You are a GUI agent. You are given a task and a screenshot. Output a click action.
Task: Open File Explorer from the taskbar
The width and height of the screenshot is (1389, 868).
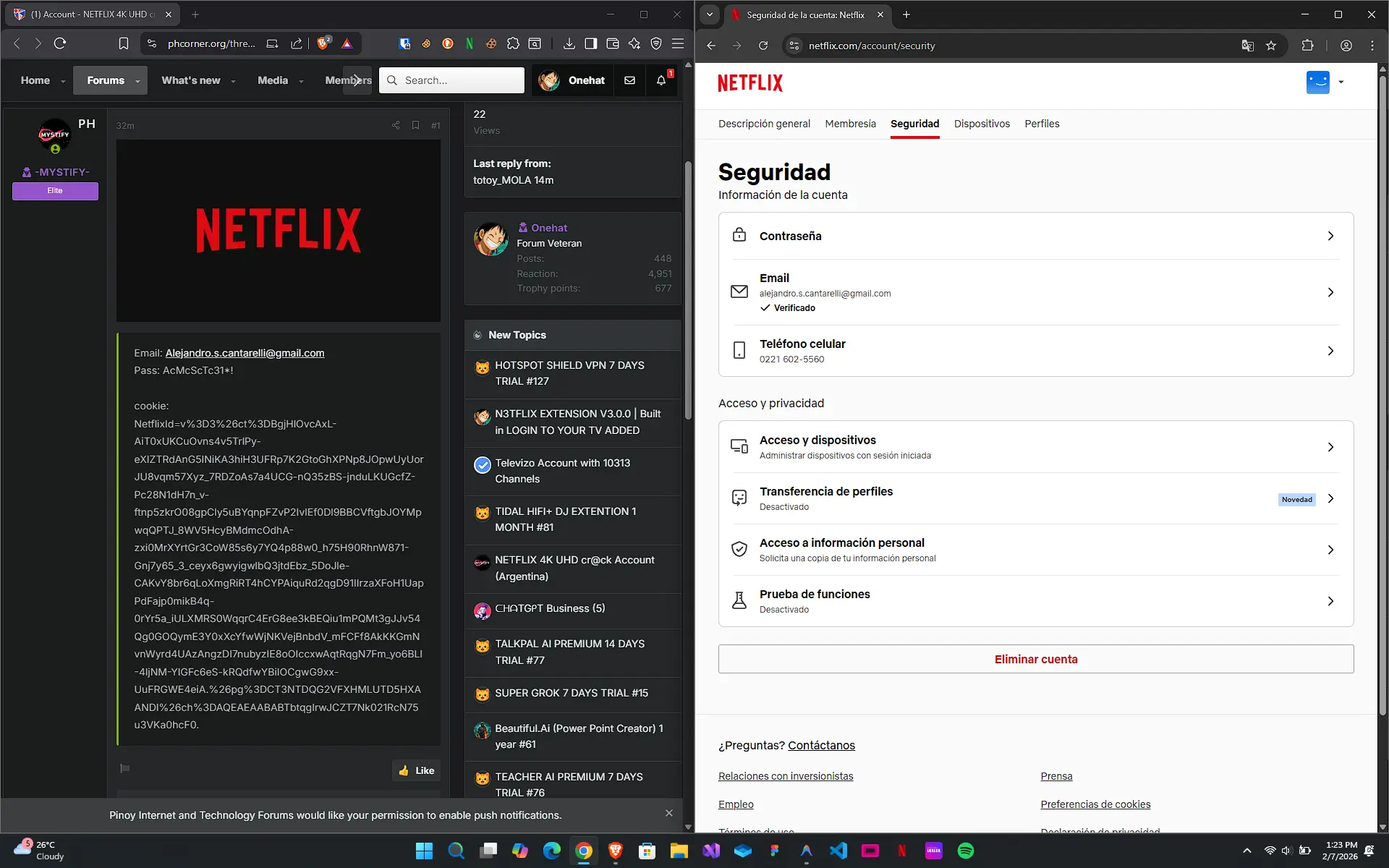click(679, 851)
